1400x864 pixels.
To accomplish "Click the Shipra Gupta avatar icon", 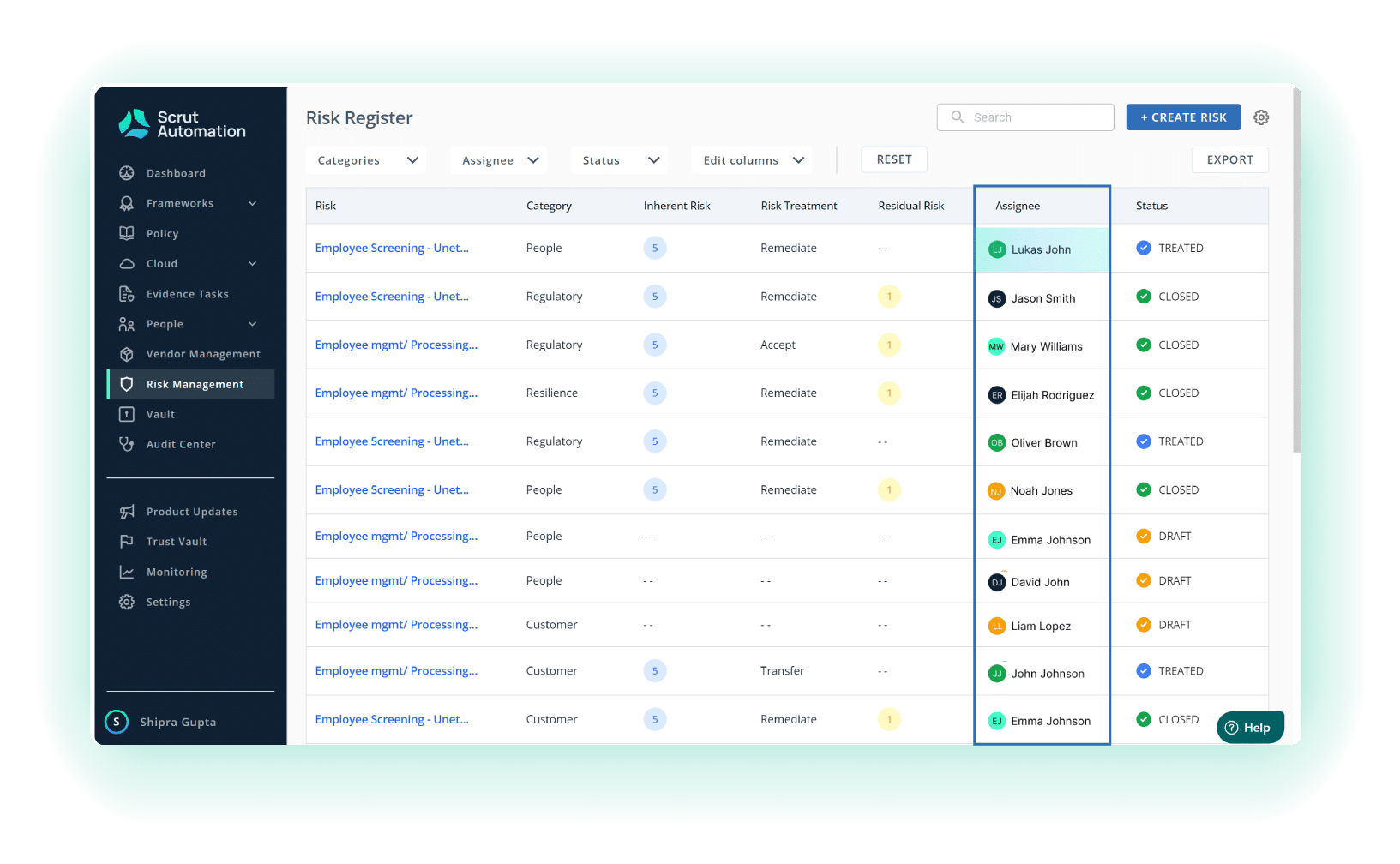I will (117, 722).
